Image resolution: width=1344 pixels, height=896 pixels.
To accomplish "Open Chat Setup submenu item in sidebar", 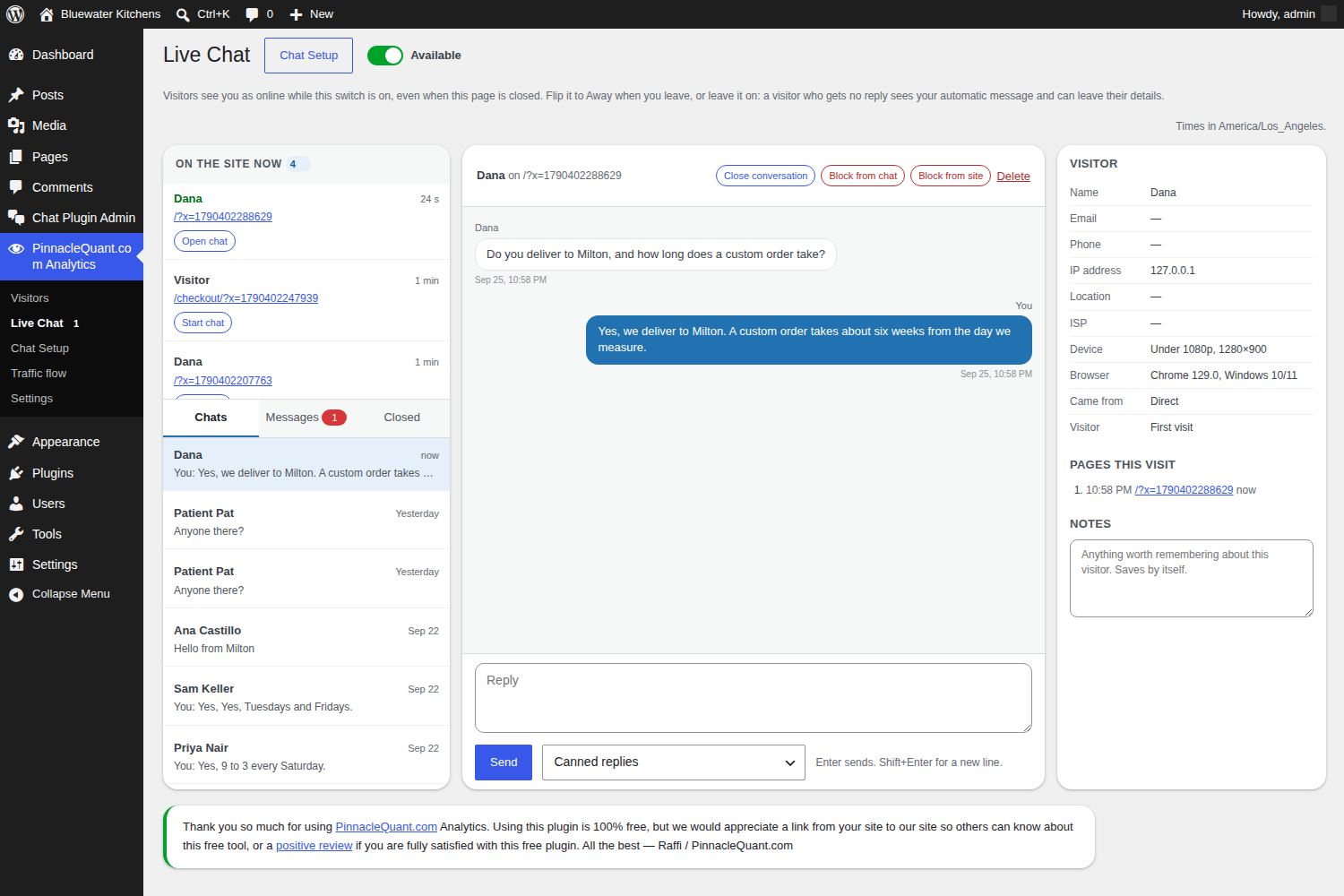I will click(x=39, y=349).
